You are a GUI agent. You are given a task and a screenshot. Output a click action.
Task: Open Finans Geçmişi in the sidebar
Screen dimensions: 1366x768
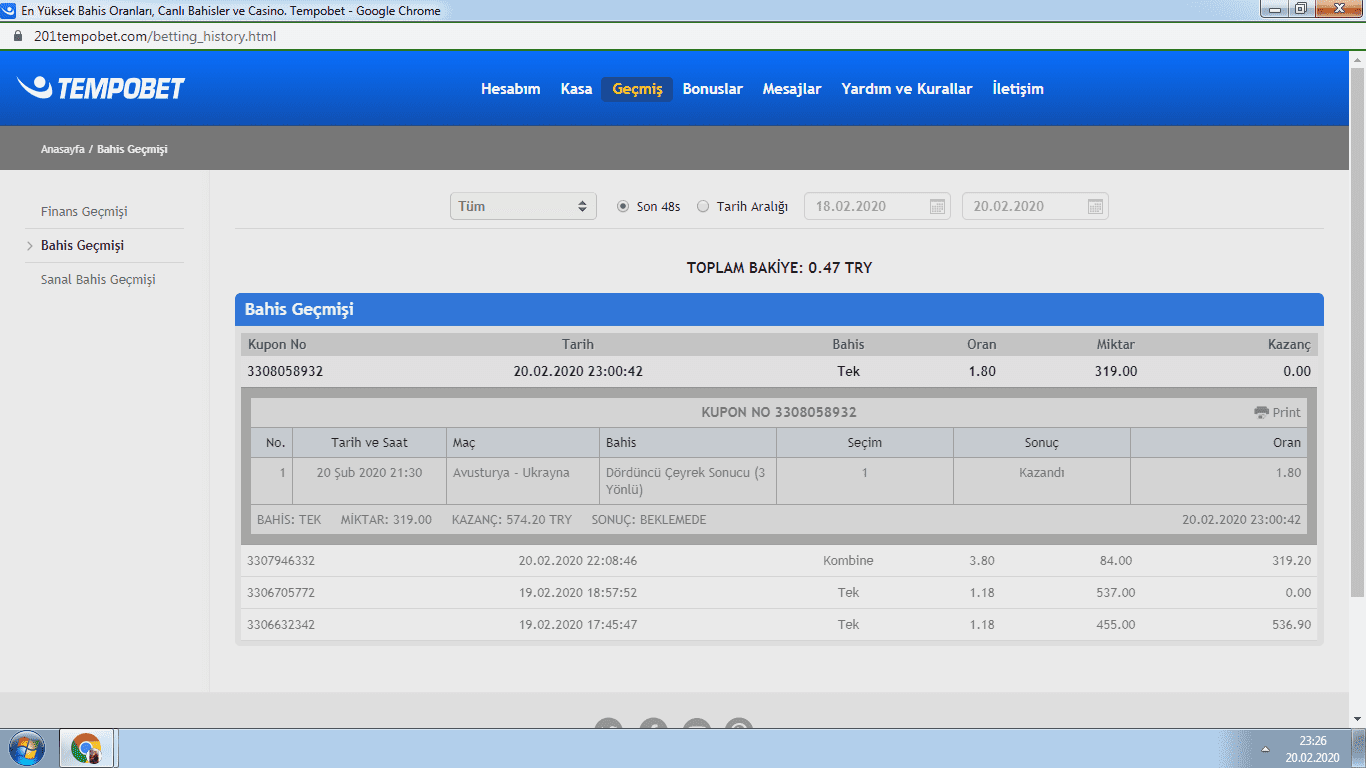84,212
